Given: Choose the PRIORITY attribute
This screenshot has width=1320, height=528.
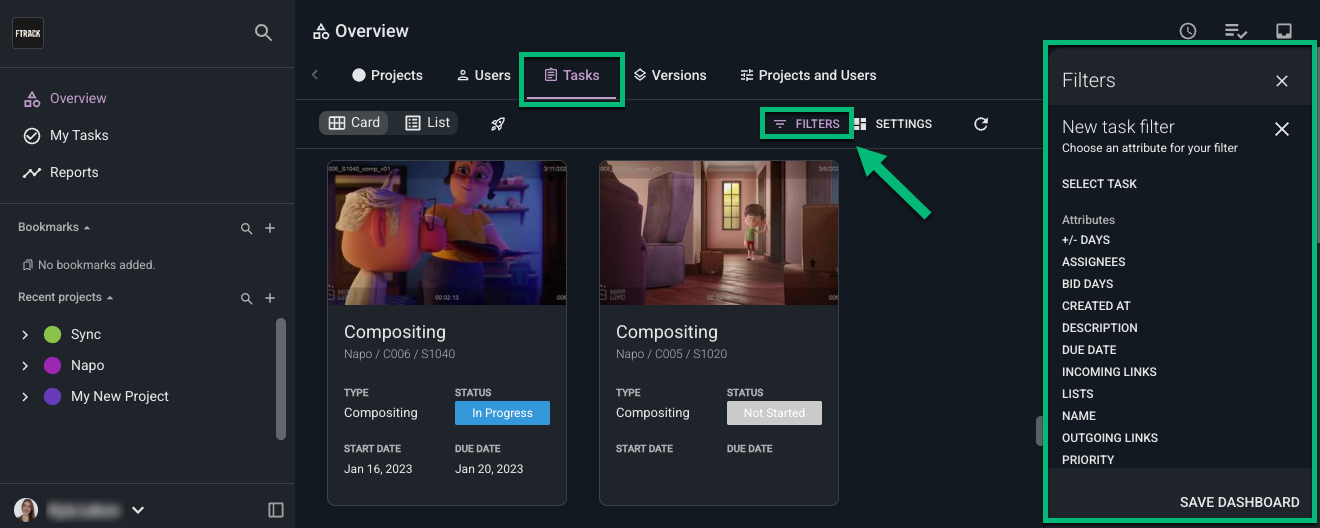Looking at the screenshot, I should [x=1088, y=460].
